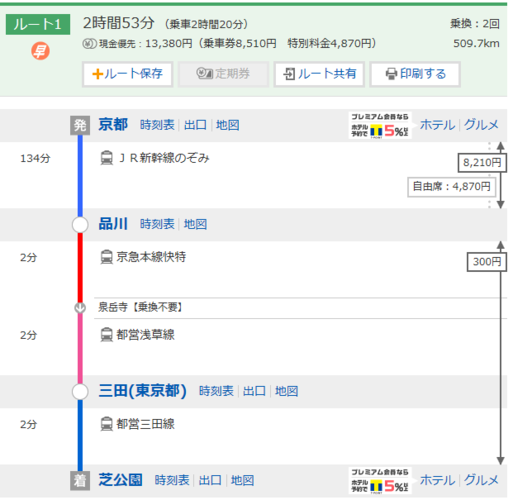This screenshot has height=500, width=513.
Task: Click the 都営浅草線 line name
Action: click(x=145, y=335)
